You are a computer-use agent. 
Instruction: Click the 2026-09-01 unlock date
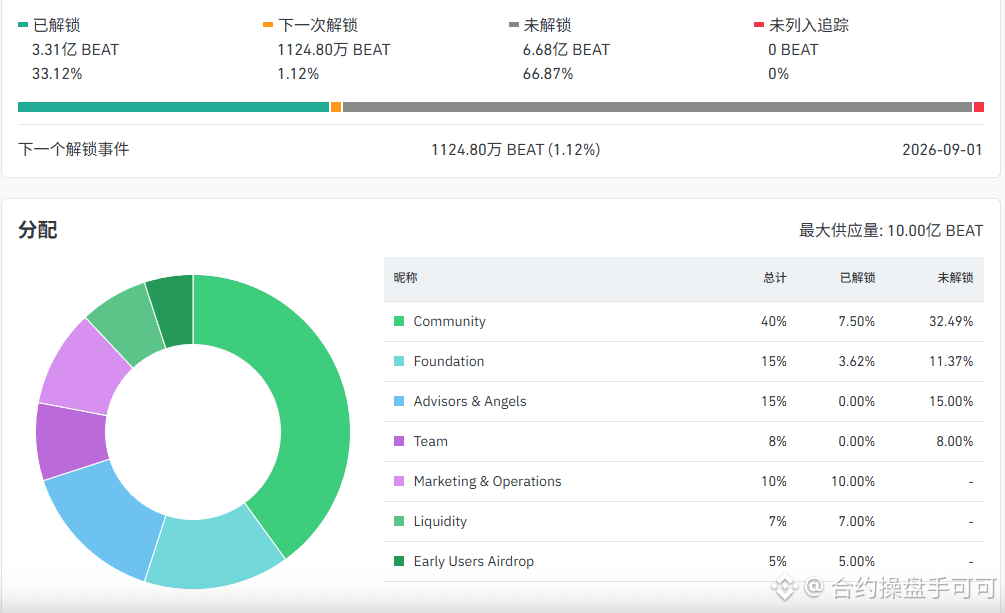point(942,149)
